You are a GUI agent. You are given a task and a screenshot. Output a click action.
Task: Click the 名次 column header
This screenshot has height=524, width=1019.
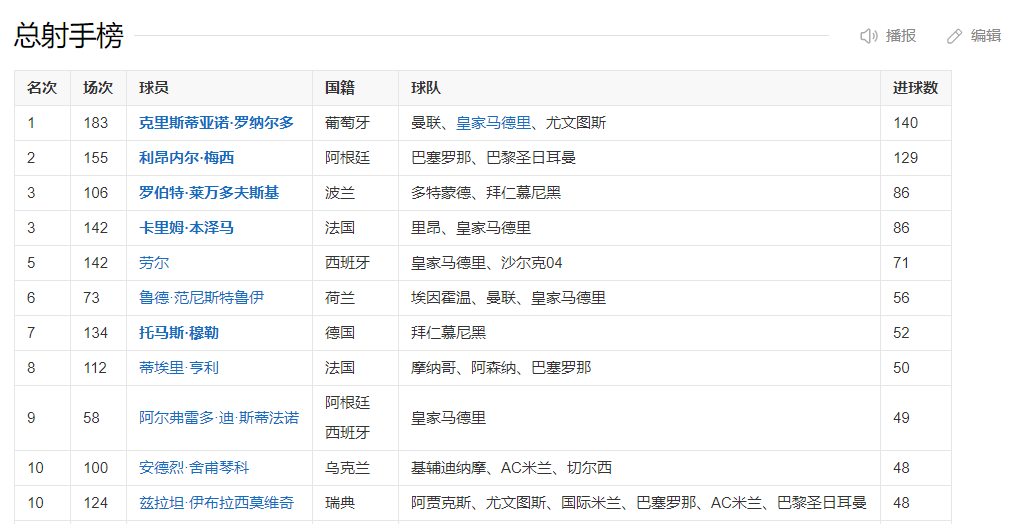(42, 88)
